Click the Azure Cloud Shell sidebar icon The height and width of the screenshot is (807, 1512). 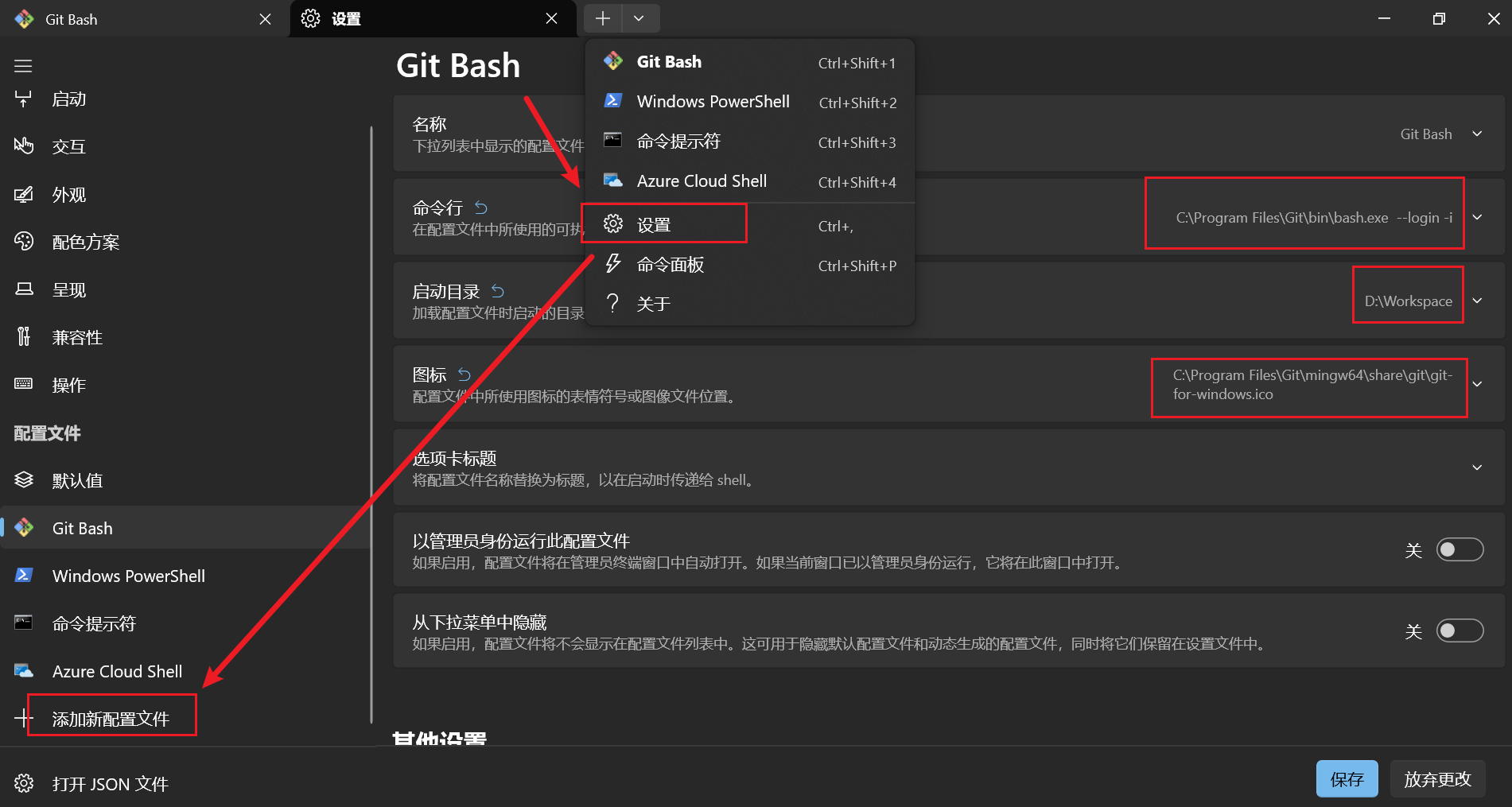24,671
